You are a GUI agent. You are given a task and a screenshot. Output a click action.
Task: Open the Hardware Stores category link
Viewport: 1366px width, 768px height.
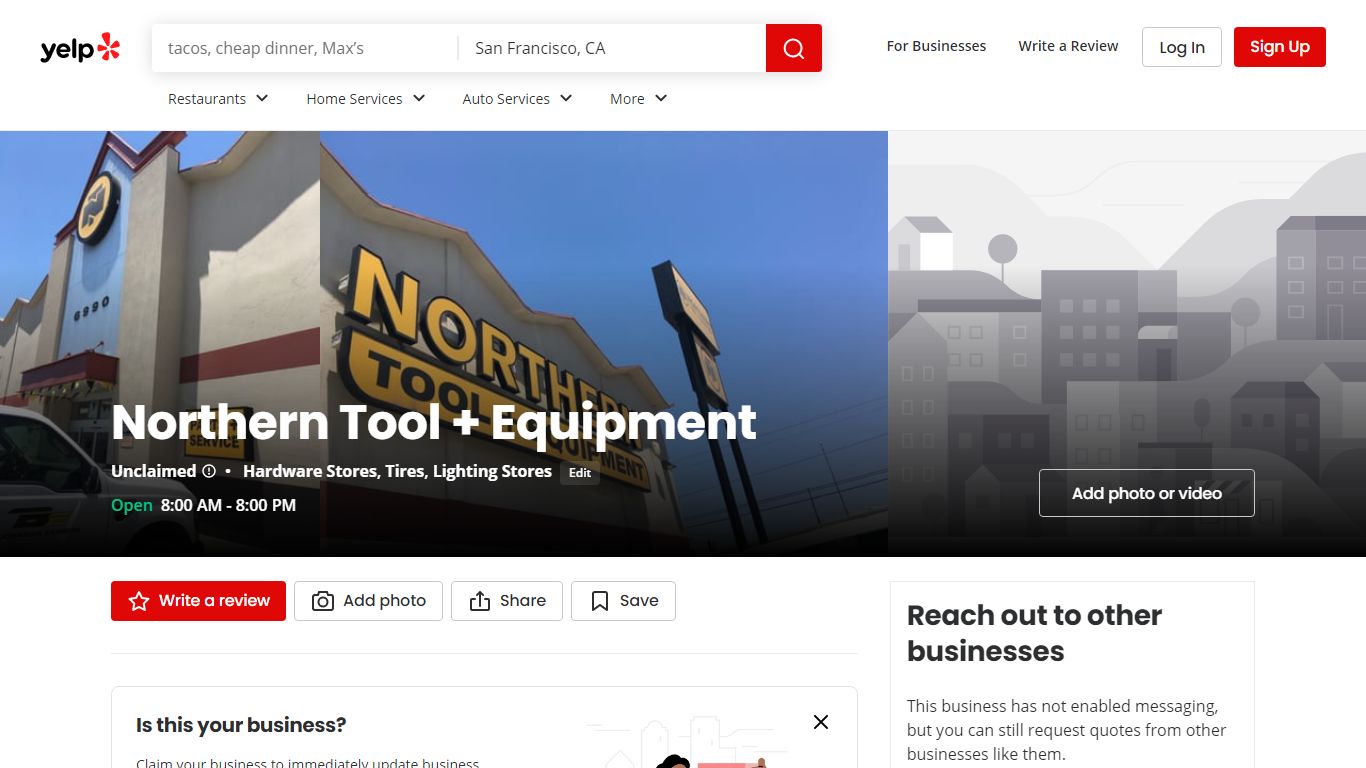tap(310, 471)
